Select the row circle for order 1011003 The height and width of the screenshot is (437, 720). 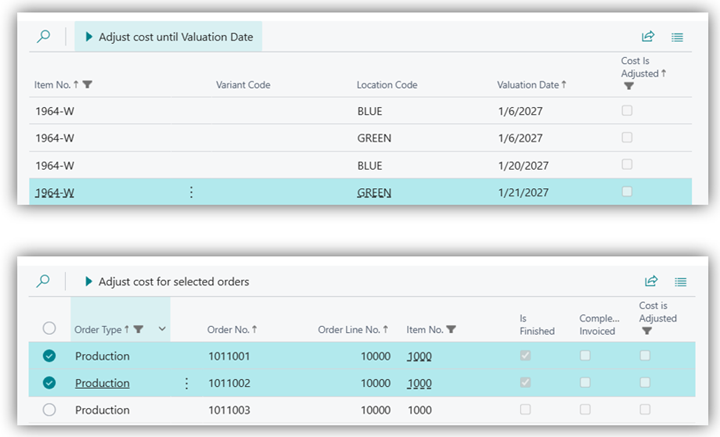(50, 410)
